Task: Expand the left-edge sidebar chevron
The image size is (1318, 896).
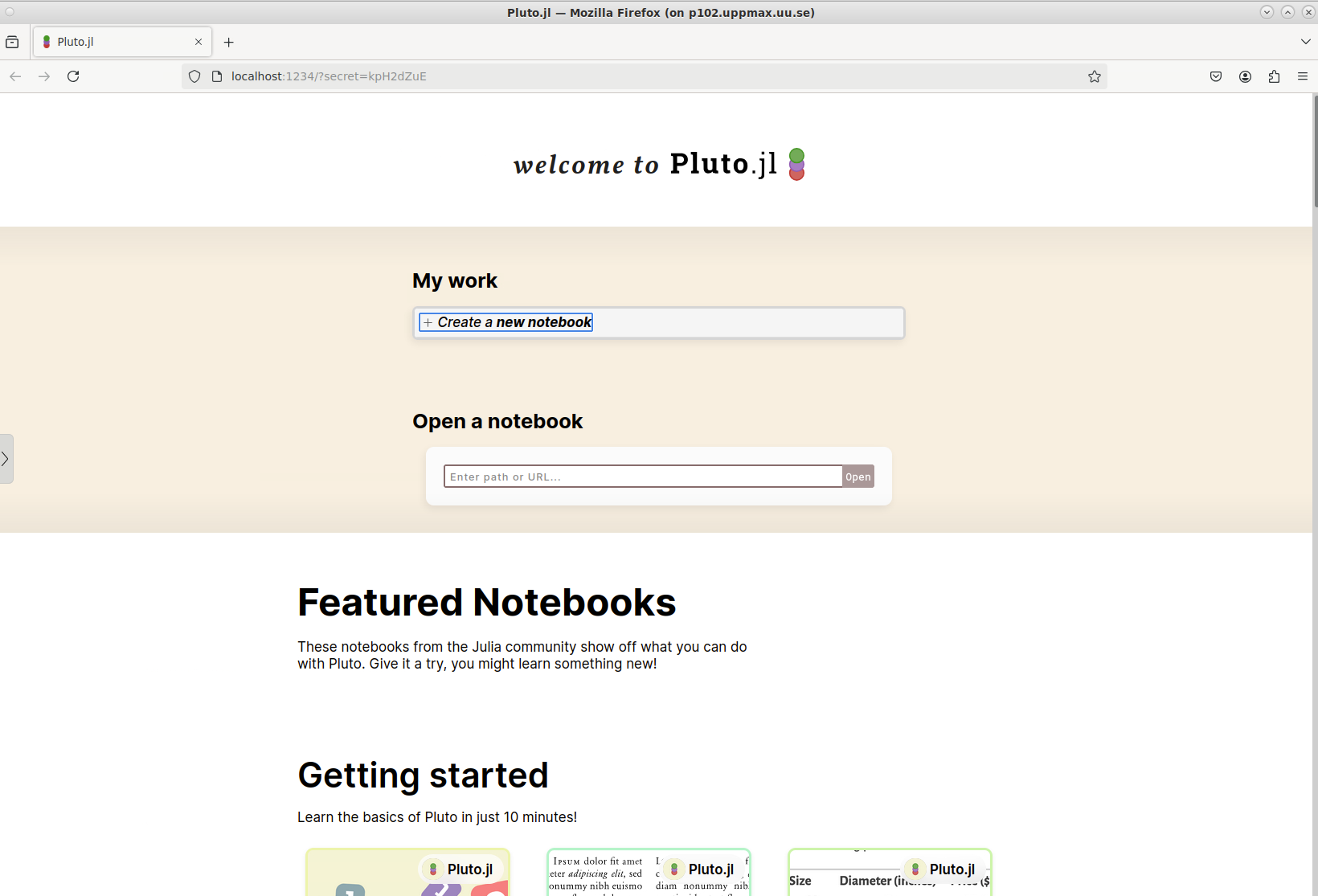Action: pos(6,459)
